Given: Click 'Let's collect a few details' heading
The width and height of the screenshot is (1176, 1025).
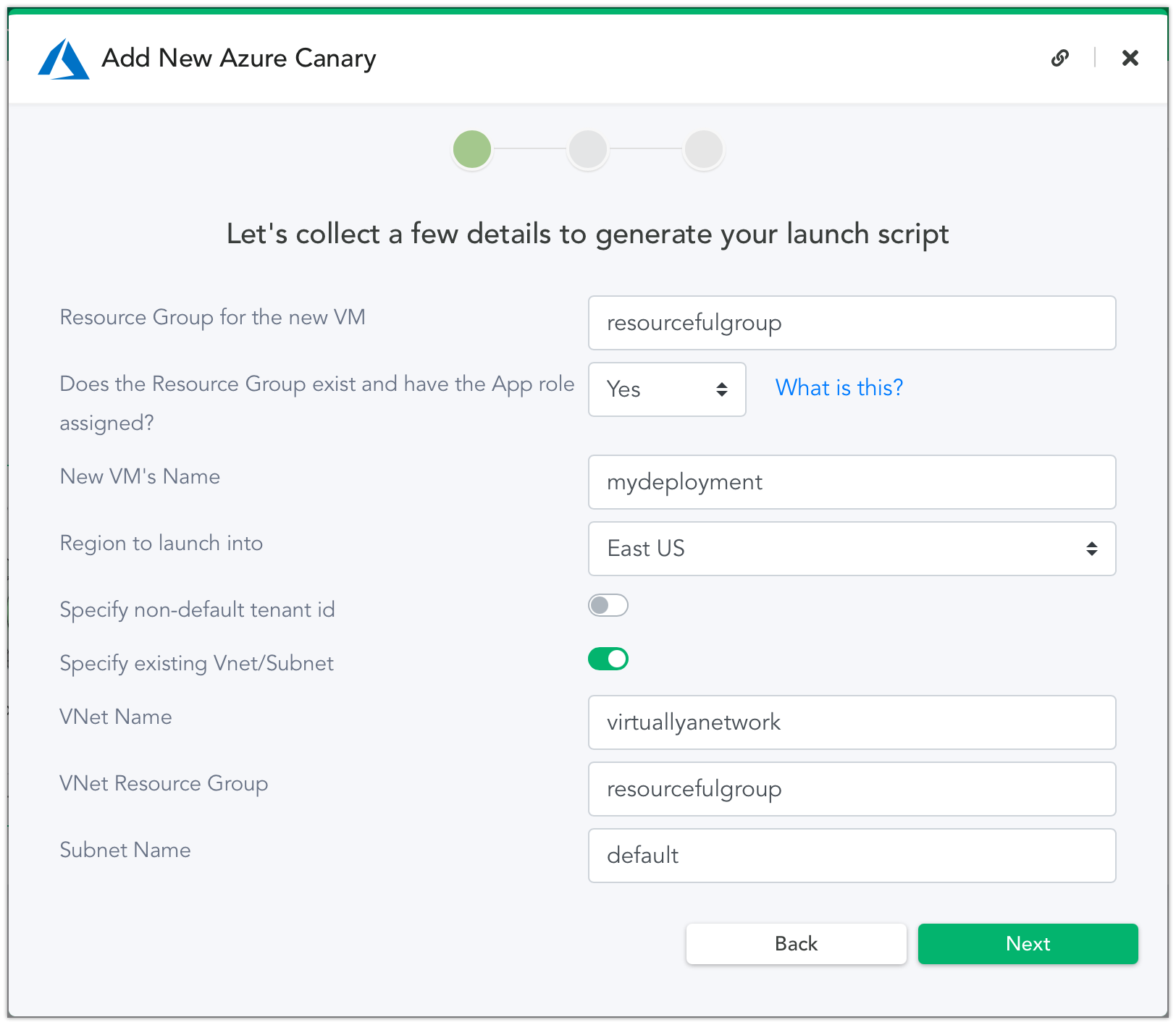Looking at the screenshot, I should 588,235.
